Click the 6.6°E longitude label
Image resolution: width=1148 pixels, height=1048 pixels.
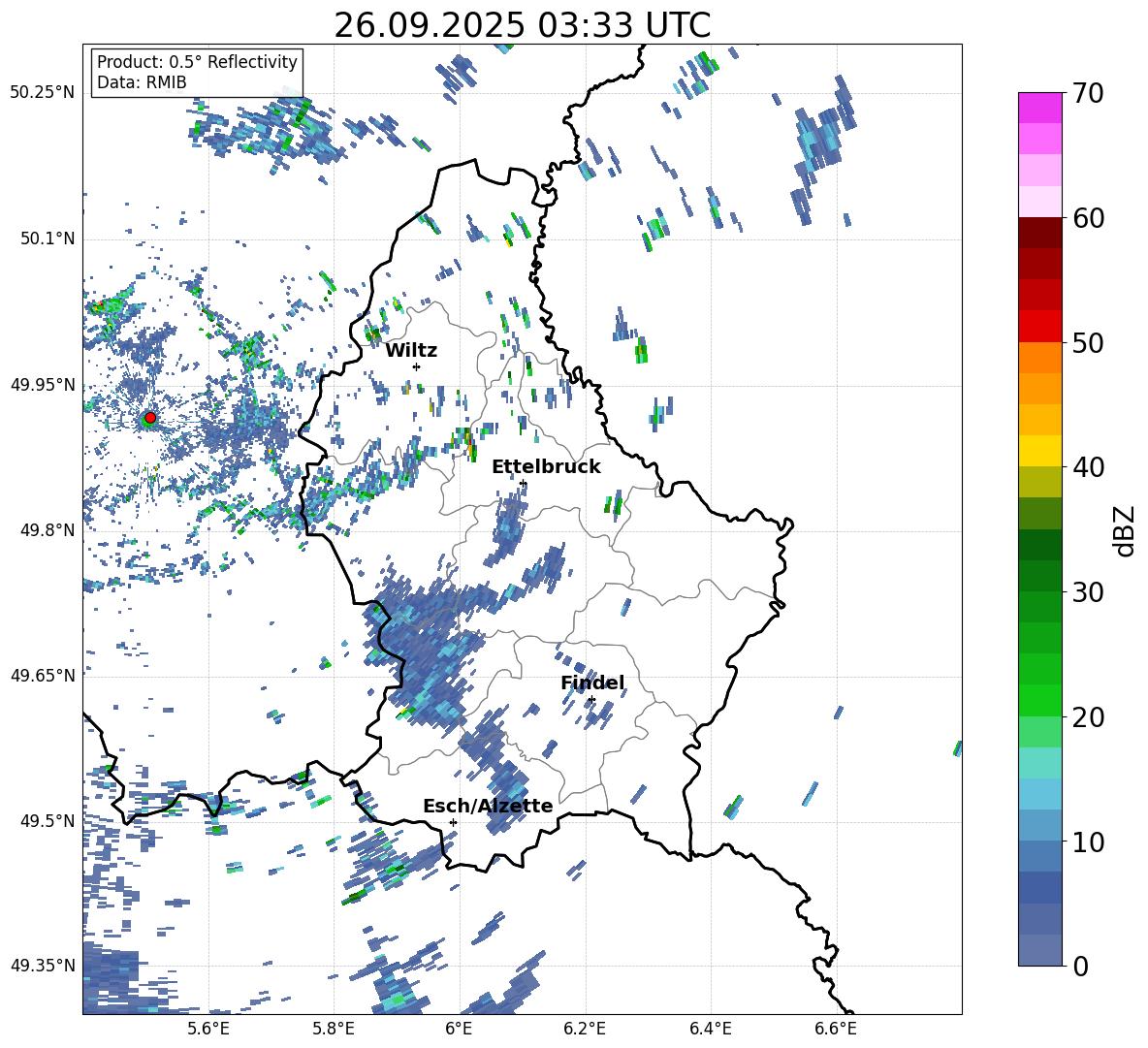pos(836,1029)
